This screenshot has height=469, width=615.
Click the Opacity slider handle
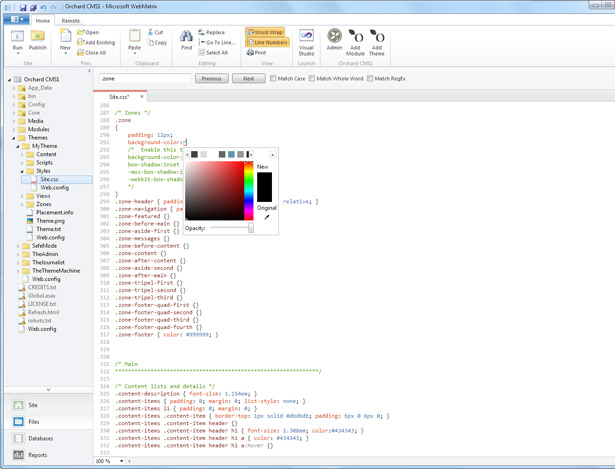(250, 228)
